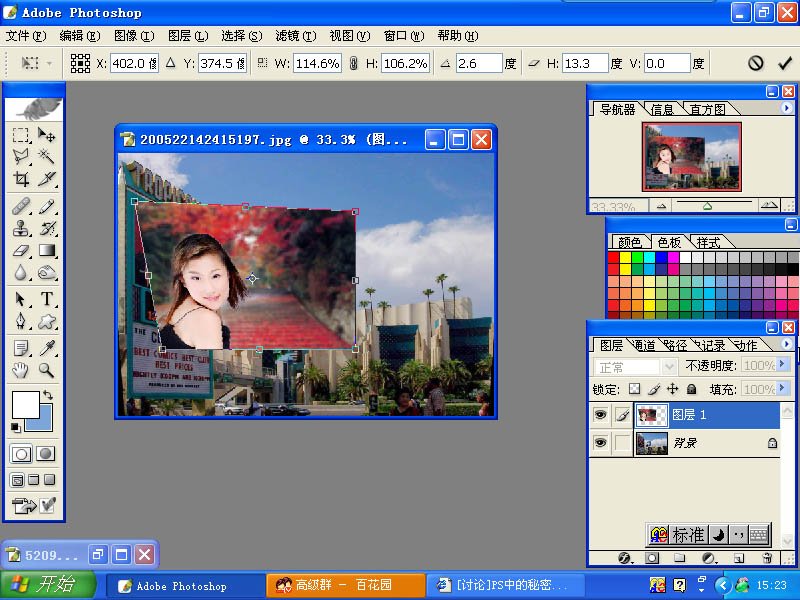
Task: Click the 开始 Start button
Action: [x=48, y=586]
